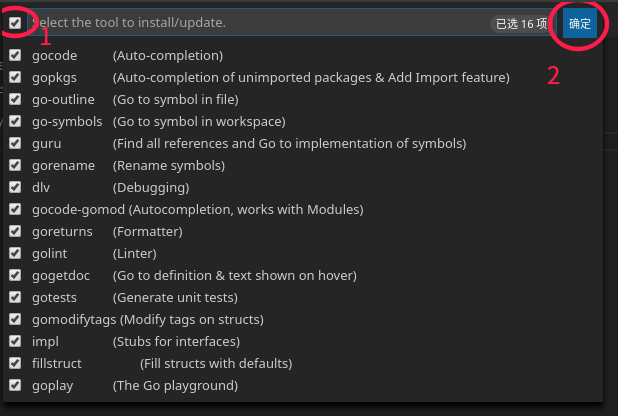Uncheck the fillstruct checkbox

point(15,363)
